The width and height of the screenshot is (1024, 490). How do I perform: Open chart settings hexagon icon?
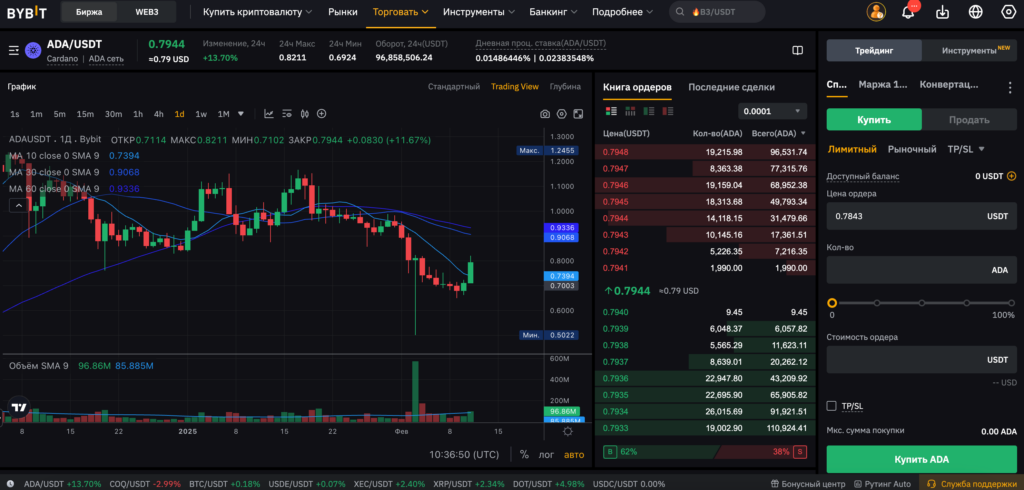[561, 114]
